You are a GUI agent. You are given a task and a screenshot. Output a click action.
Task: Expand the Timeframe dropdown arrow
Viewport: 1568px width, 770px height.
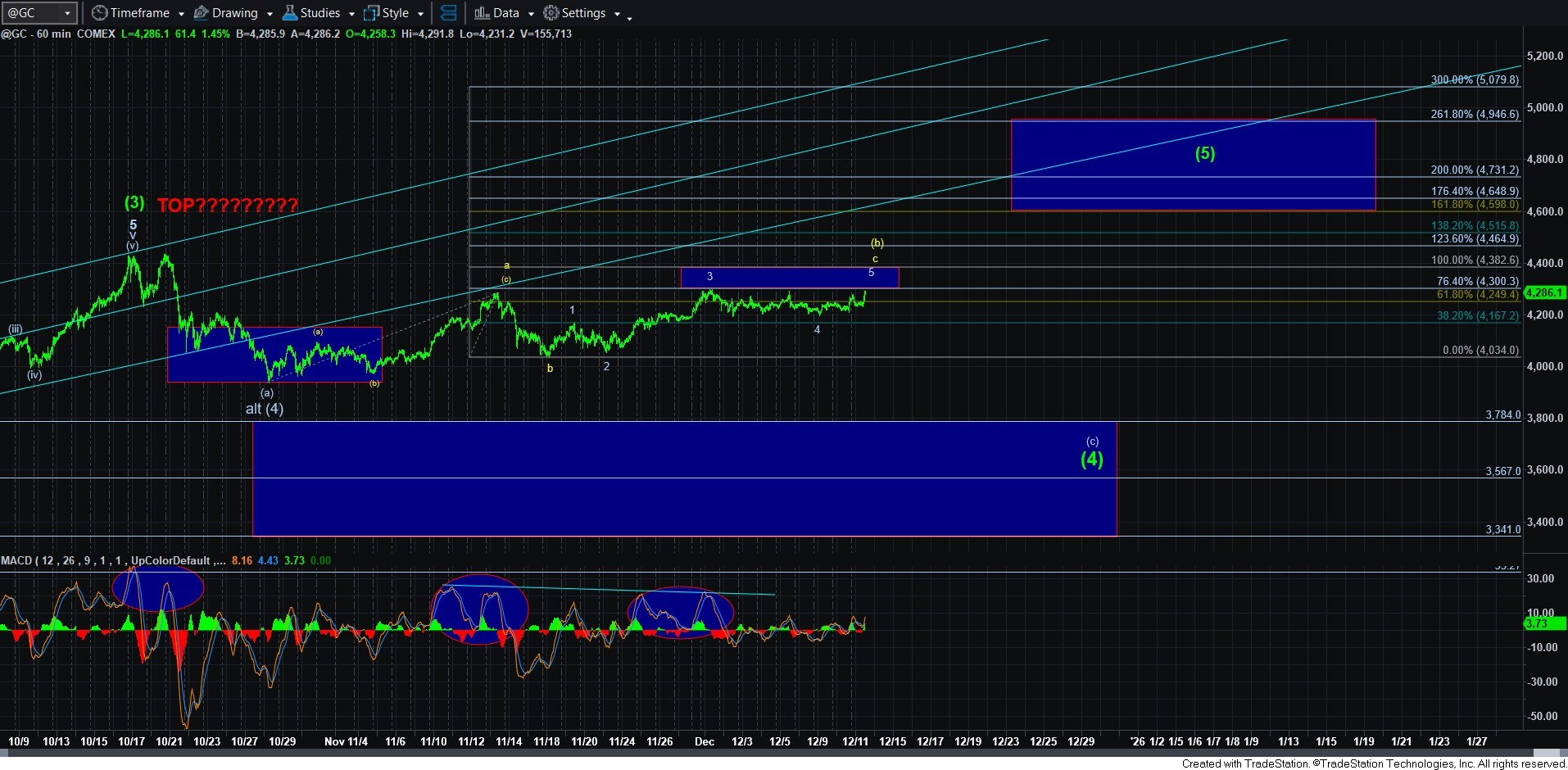(x=181, y=14)
